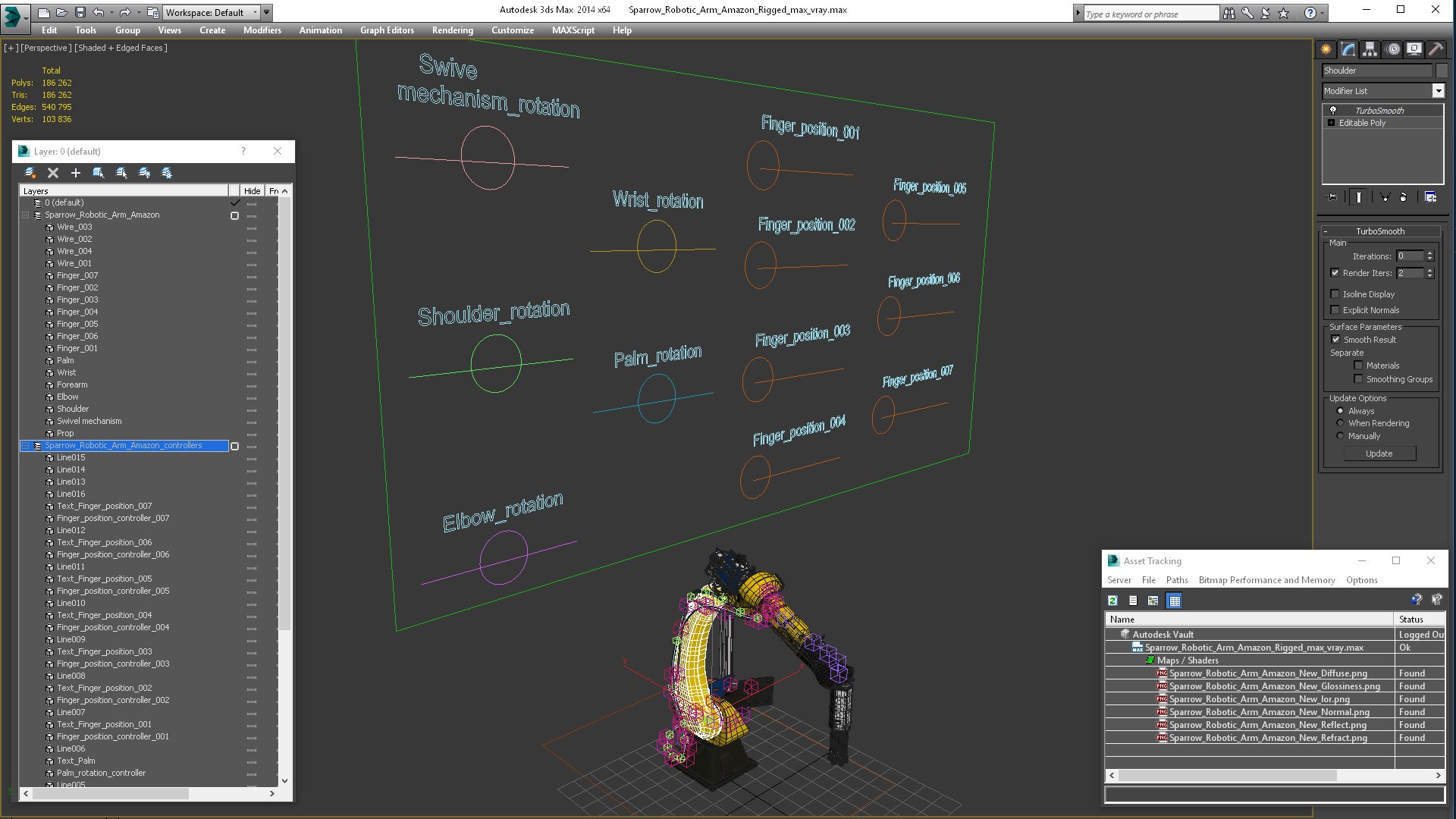Viewport: 1456px width, 819px height.
Task: Expand the Editable Poly stack entry
Action: pos(1331,123)
